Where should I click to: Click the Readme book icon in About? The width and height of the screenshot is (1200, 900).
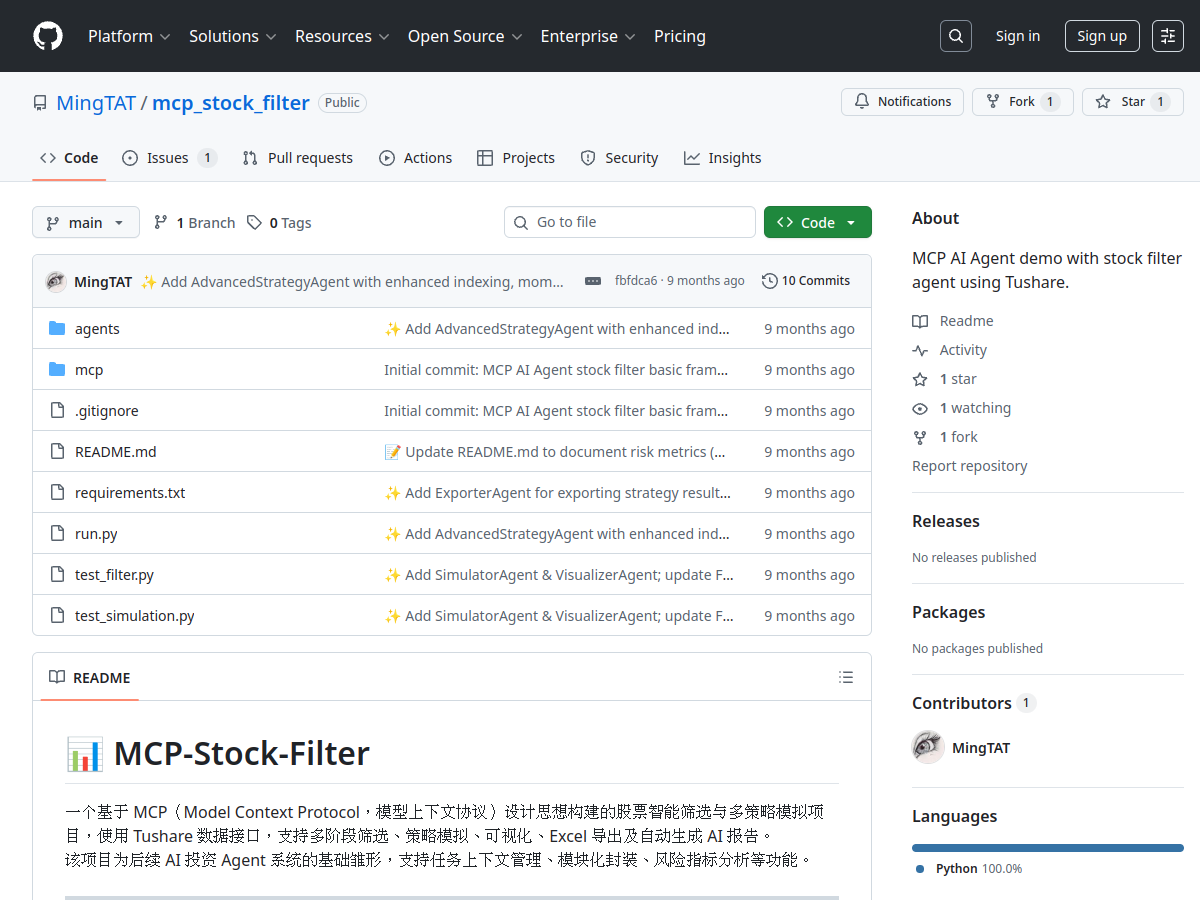point(919,320)
